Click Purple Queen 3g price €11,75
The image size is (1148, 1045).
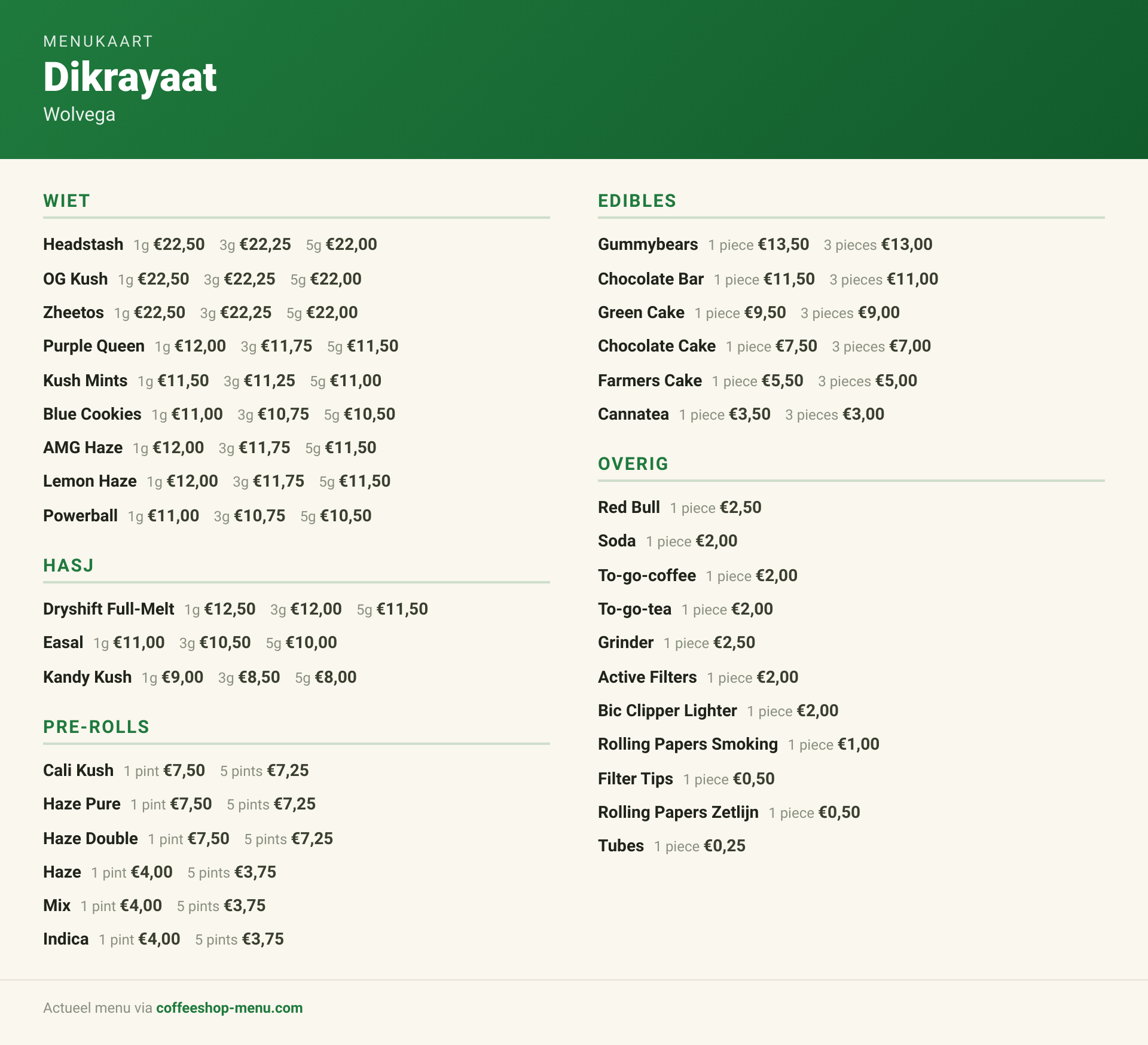coord(286,346)
